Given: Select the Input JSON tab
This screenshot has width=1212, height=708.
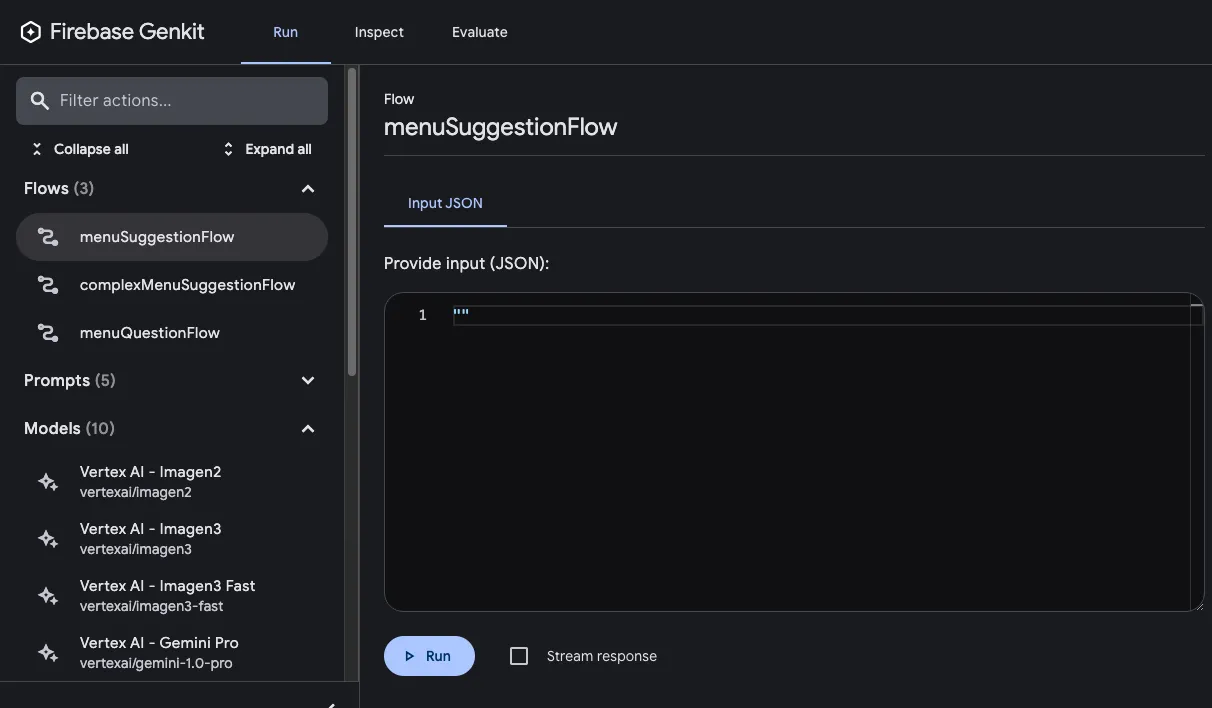Looking at the screenshot, I should [445, 203].
